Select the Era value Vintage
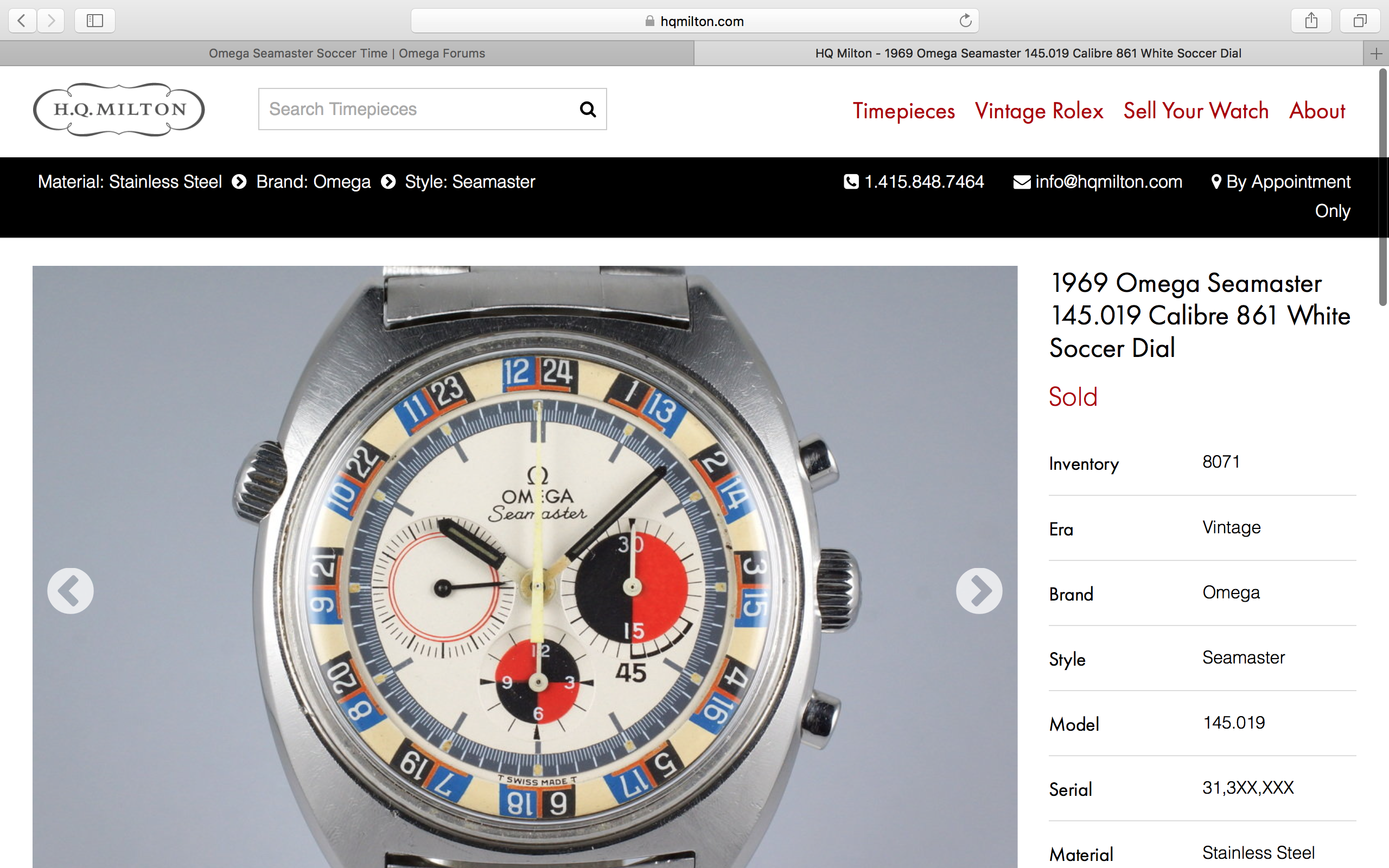The image size is (1389, 868). point(1231,527)
